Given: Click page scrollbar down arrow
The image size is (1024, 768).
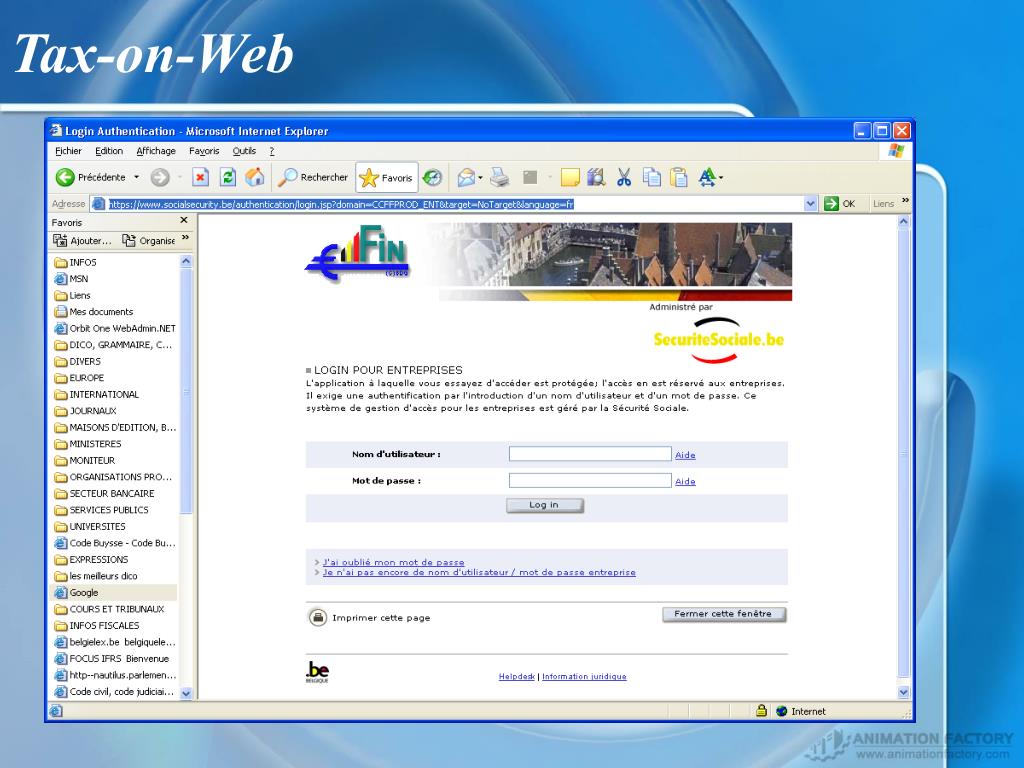Looking at the screenshot, I should tap(904, 692).
